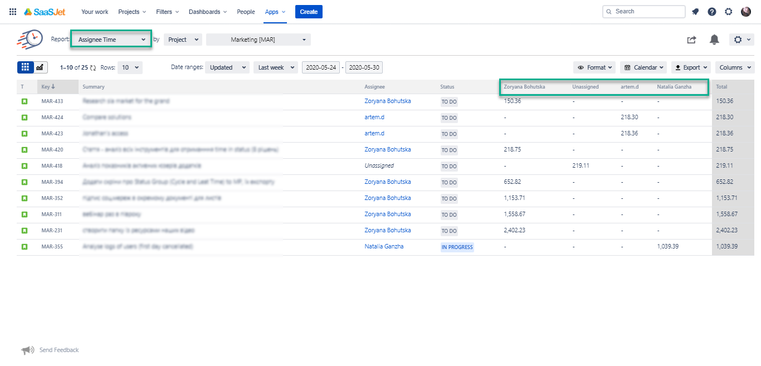Open the app switcher grid icon

13,12
